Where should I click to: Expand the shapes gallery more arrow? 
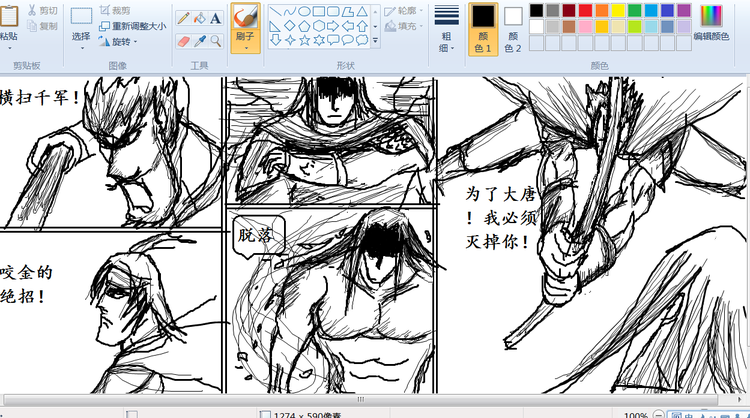click(x=375, y=42)
